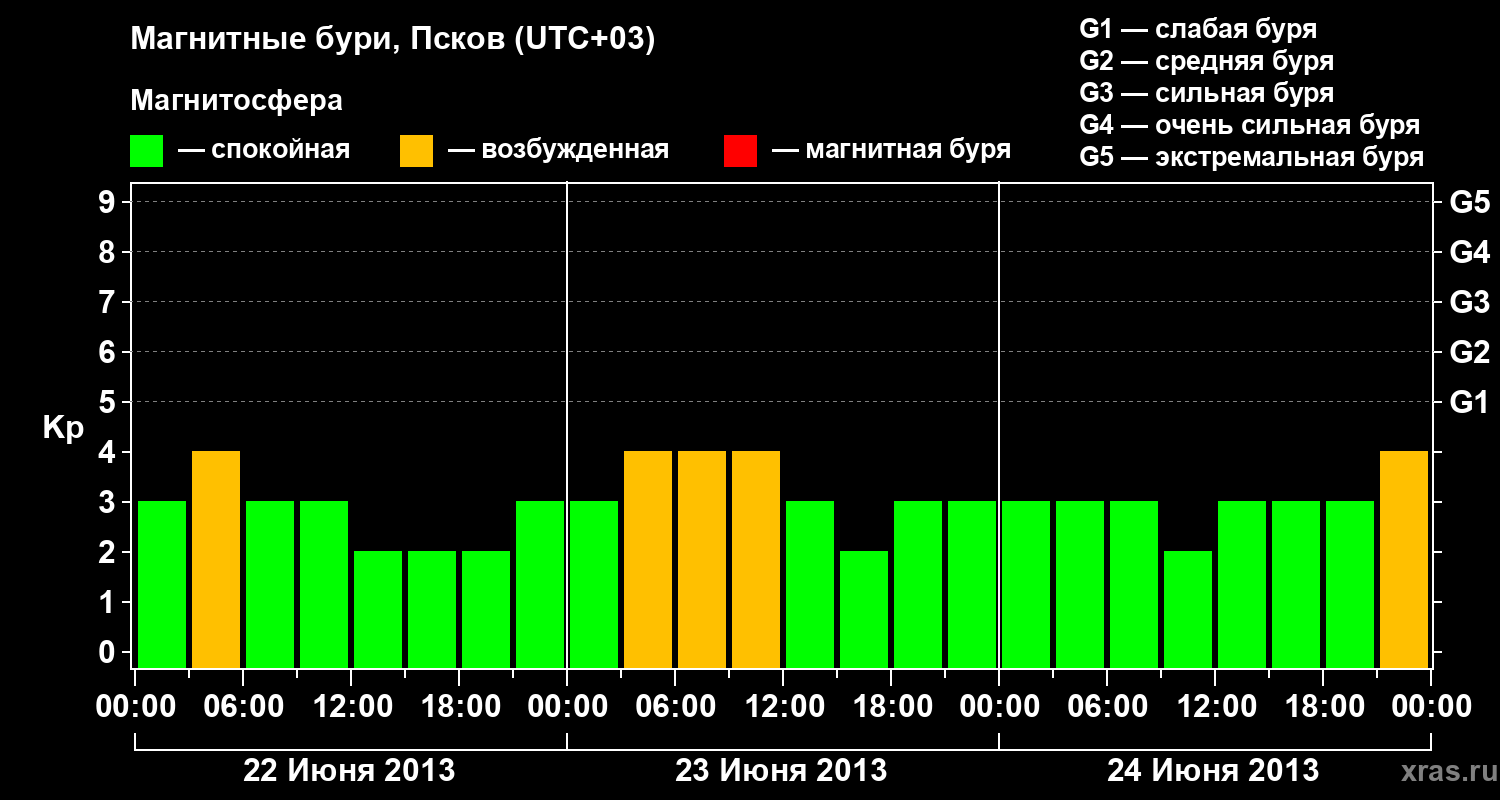Click the orange 22 June 03:00–06:00 bar
1500x800 pixels.
[216, 559]
